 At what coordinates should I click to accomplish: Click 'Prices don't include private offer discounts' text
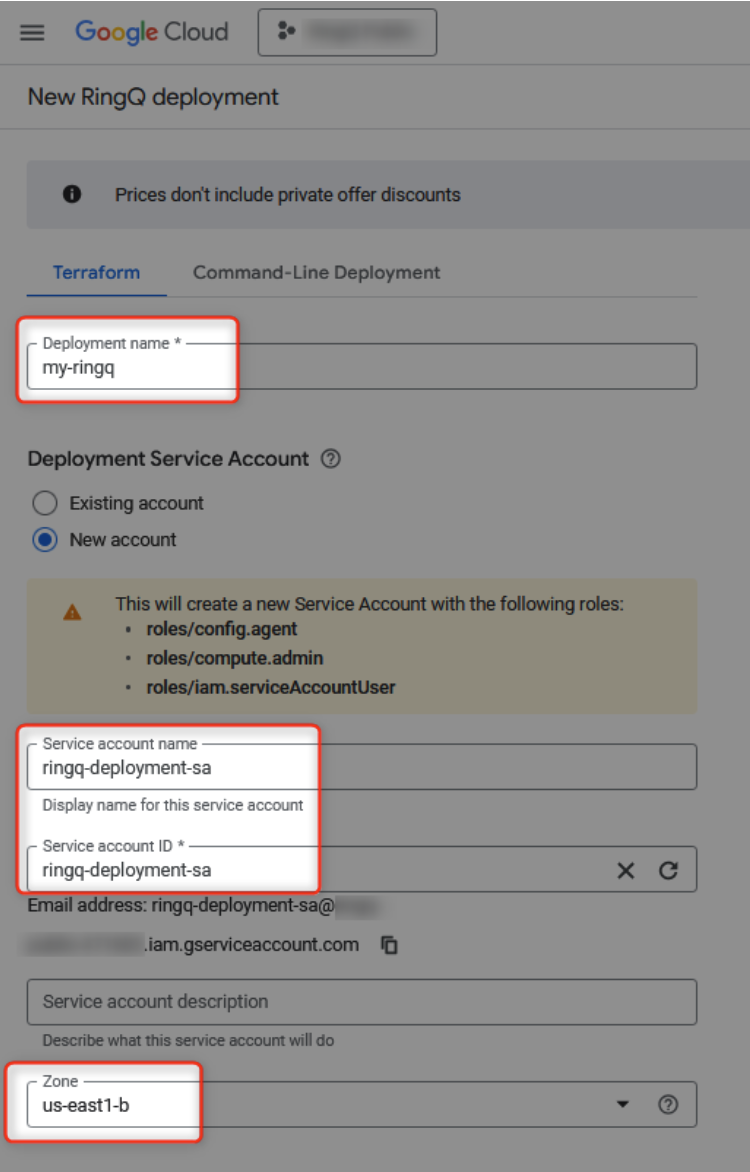pos(288,194)
